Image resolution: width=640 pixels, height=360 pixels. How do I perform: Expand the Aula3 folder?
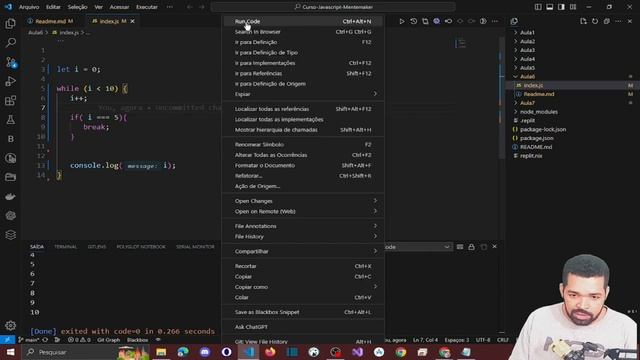[527, 50]
